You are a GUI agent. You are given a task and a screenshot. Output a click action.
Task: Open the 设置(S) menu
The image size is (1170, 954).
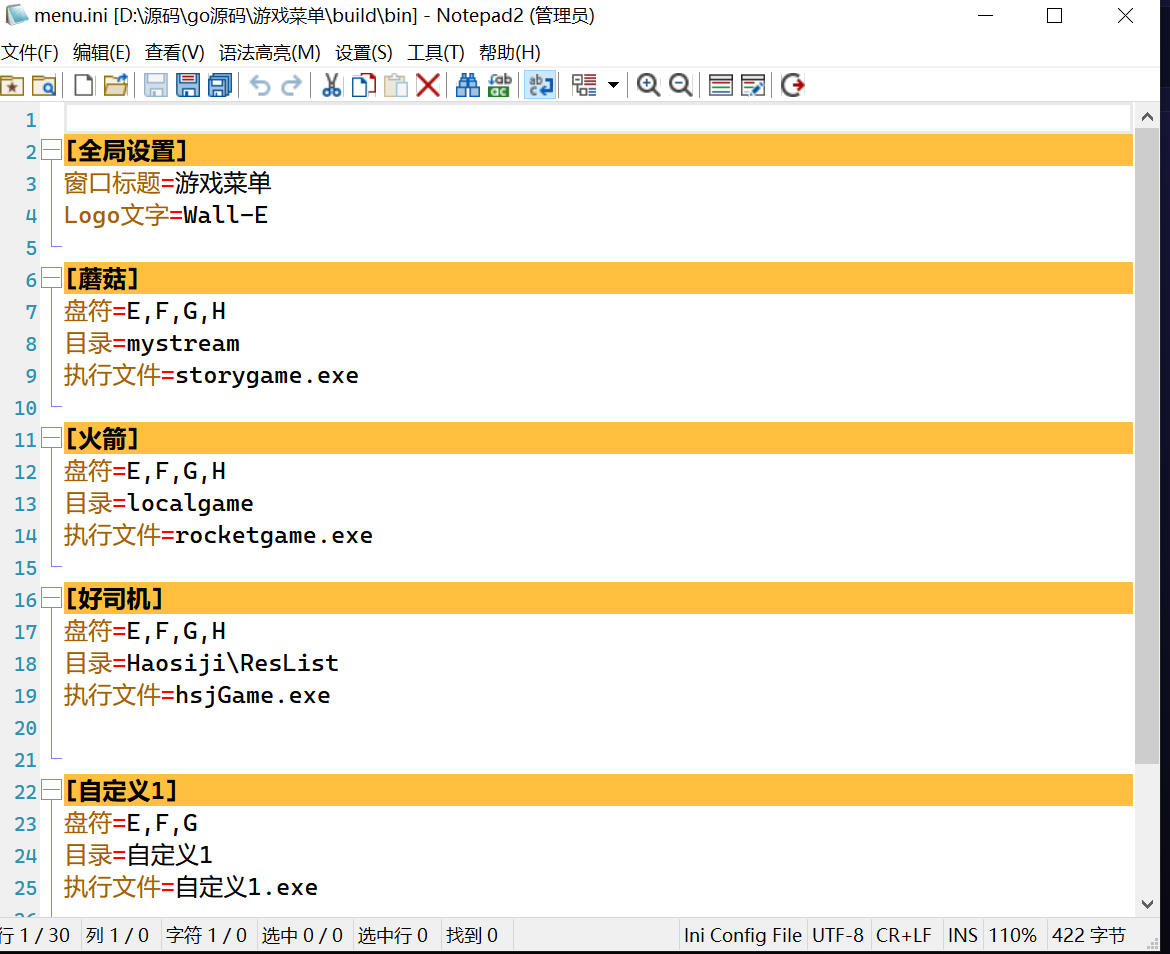(x=363, y=52)
